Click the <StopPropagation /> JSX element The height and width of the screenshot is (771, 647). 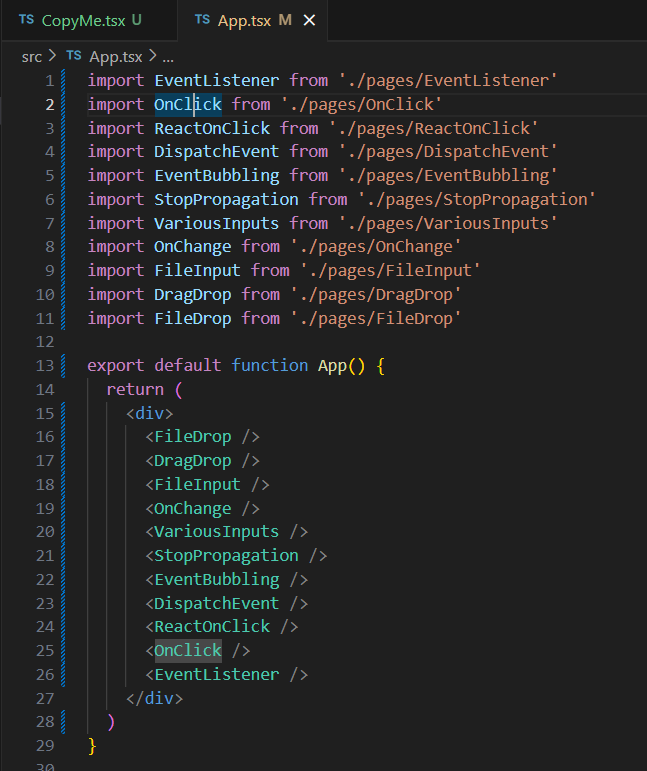[x=236, y=556]
